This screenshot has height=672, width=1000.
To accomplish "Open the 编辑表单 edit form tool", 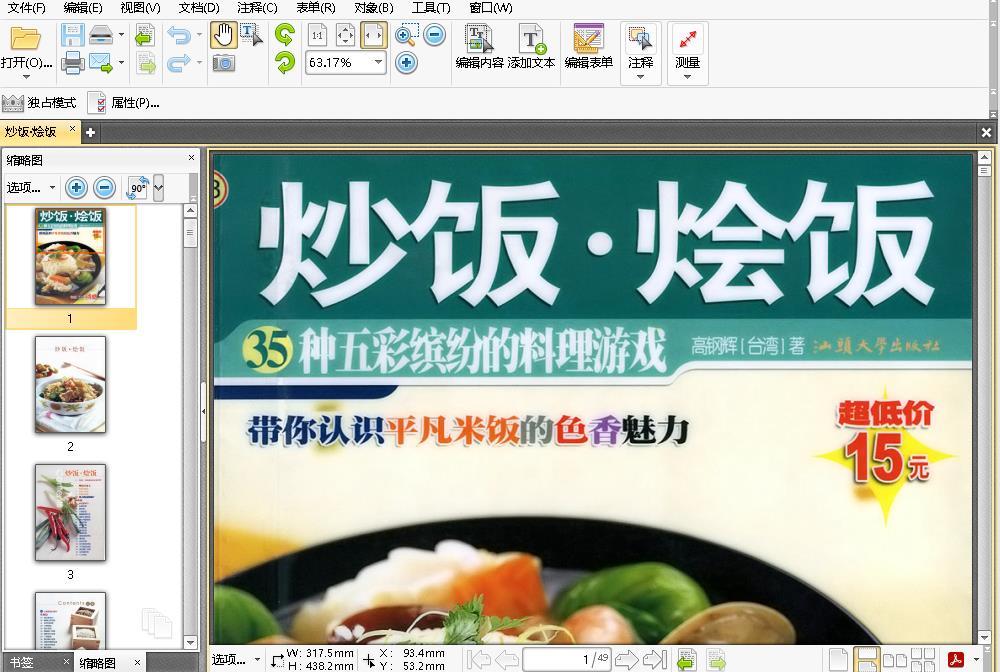I will point(588,47).
